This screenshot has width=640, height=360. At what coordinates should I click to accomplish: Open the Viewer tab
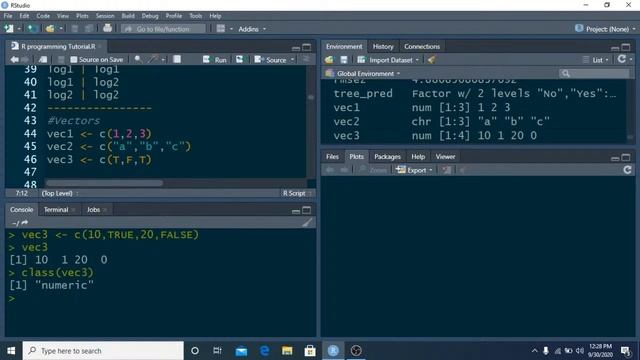(x=445, y=157)
